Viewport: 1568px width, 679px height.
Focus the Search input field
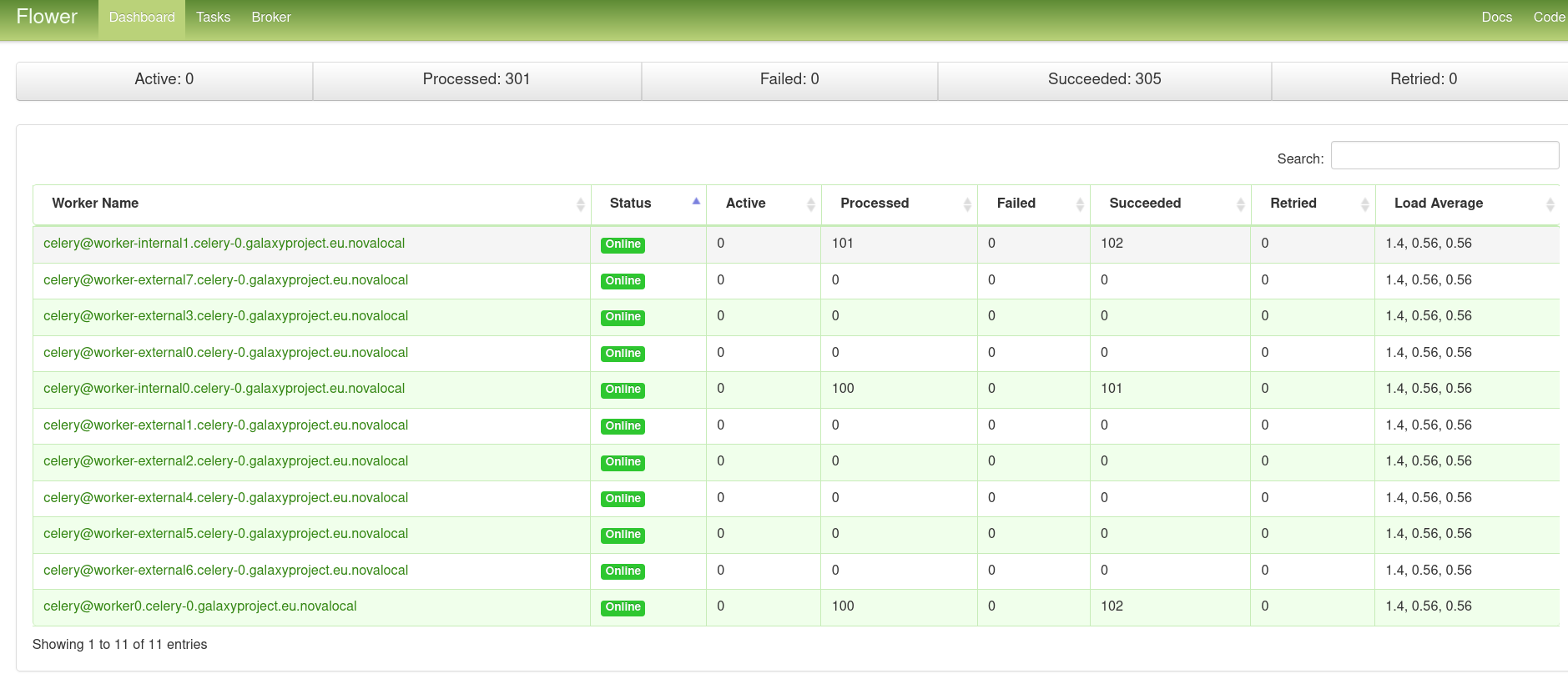tap(1444, 155)
